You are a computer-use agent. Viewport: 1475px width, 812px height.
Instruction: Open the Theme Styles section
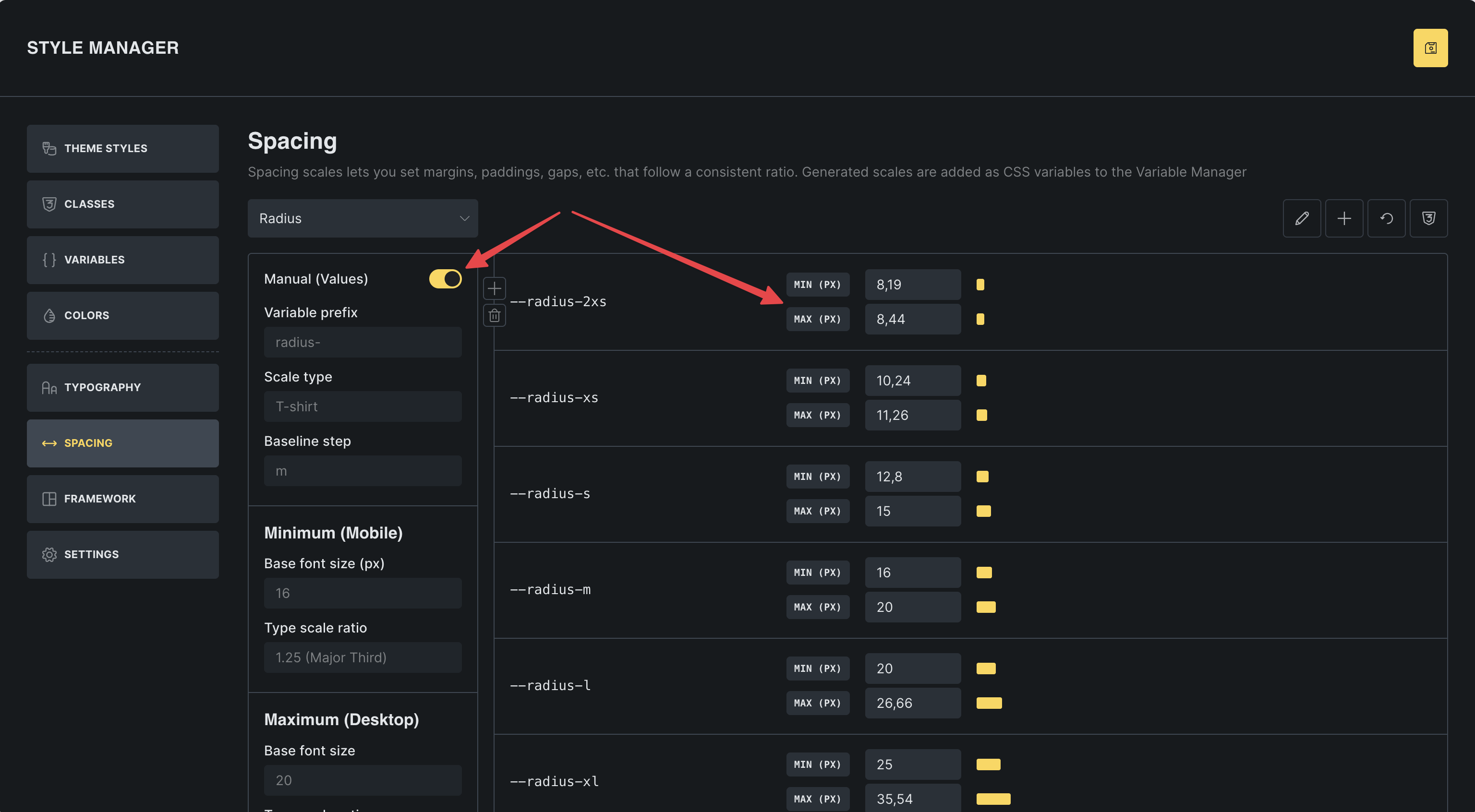[122, 148]
